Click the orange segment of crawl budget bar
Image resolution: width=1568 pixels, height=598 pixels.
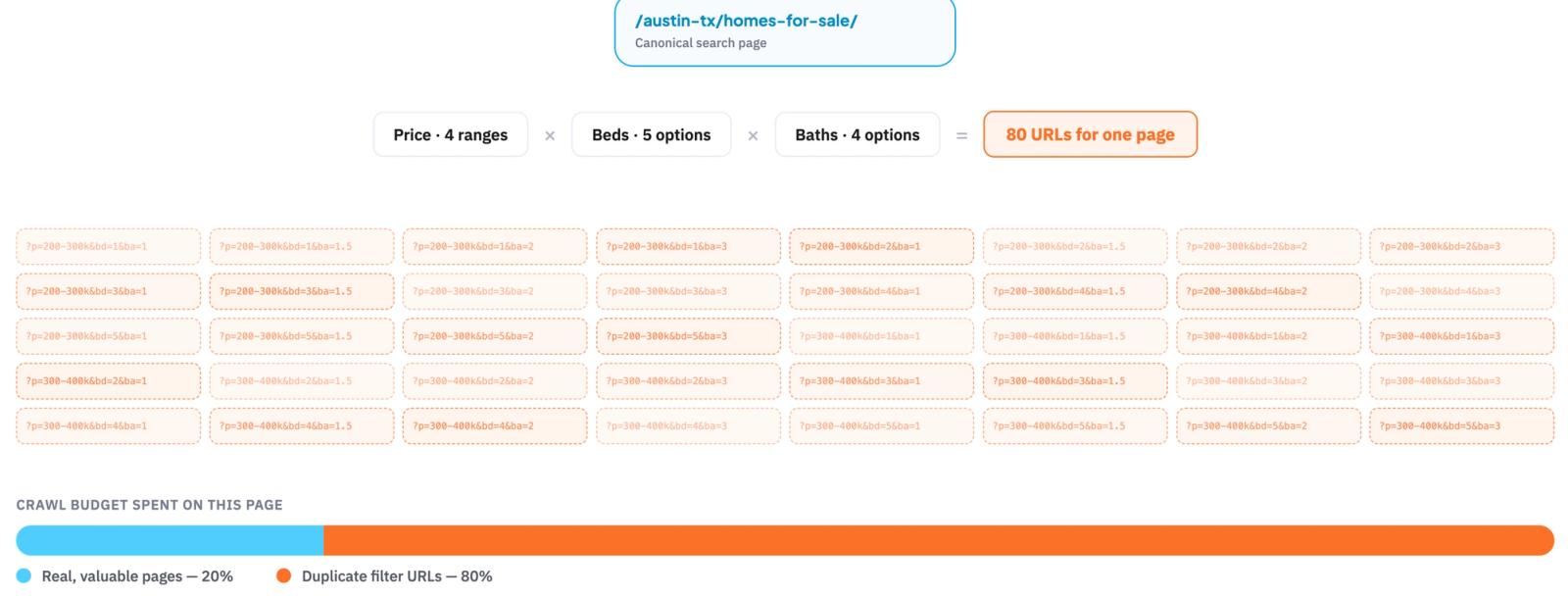pos(939,540)
